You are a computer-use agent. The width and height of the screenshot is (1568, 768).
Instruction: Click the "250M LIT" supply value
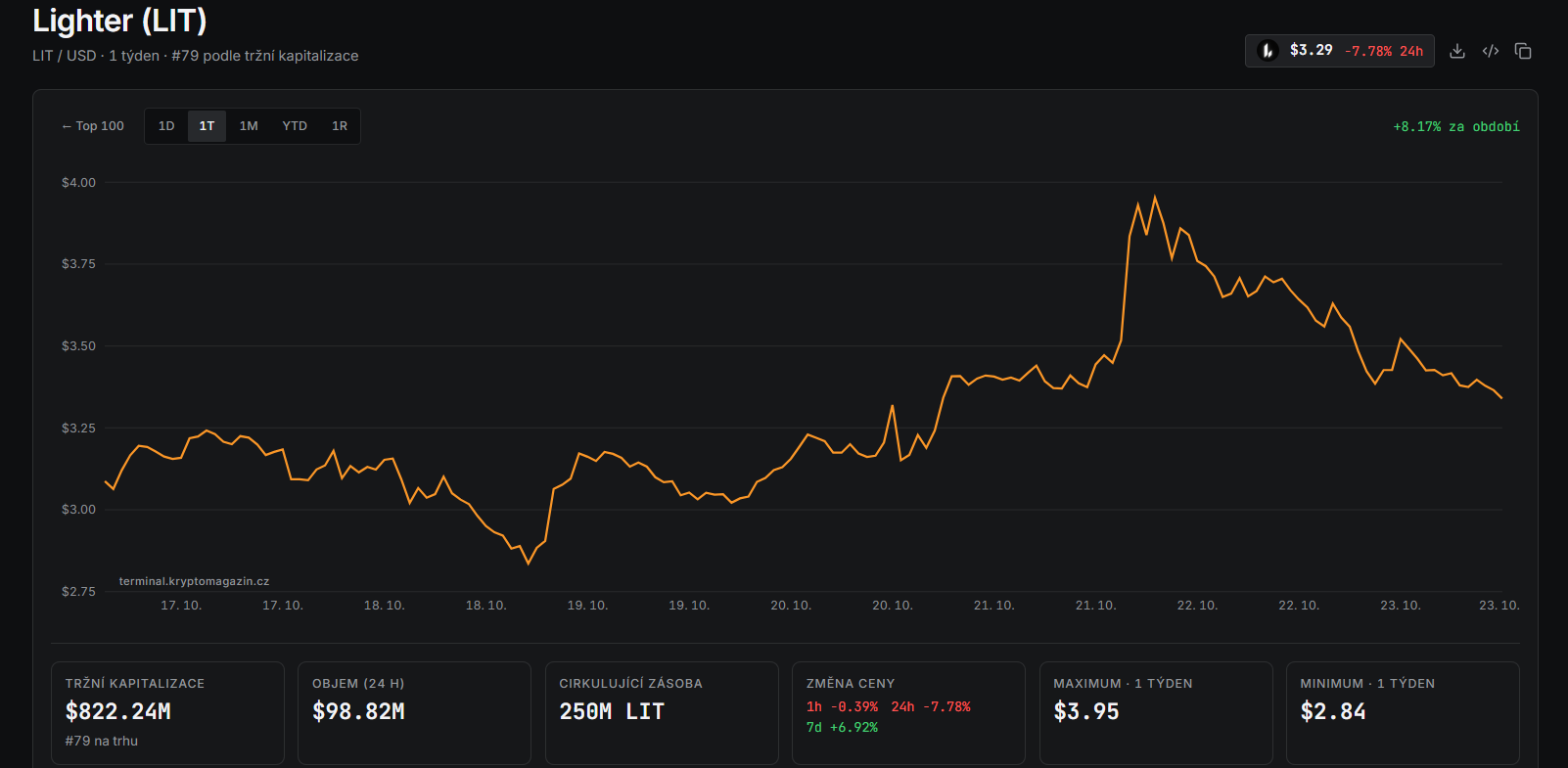612,711
